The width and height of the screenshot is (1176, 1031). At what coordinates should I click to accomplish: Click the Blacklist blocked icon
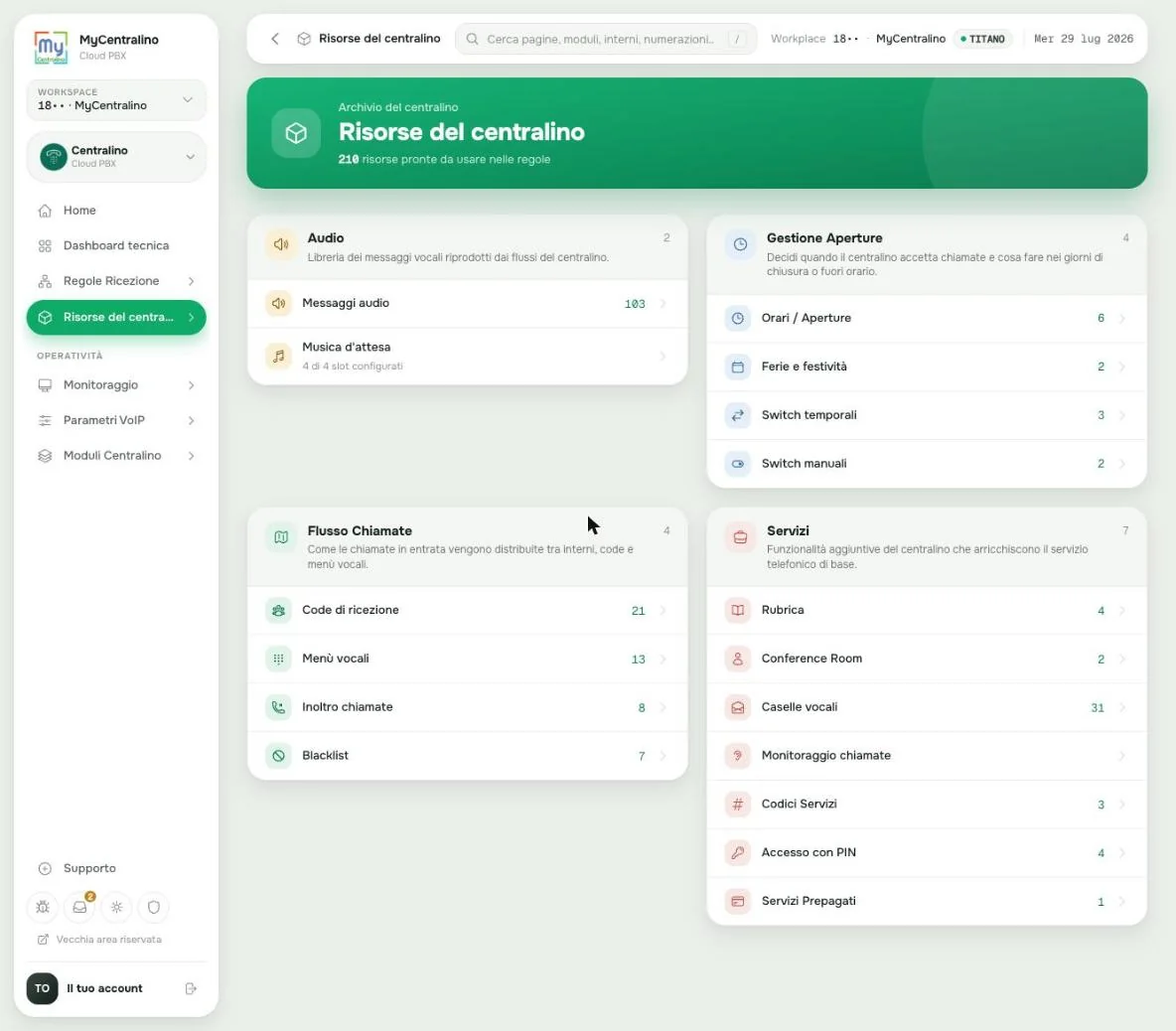pos(278,756)
